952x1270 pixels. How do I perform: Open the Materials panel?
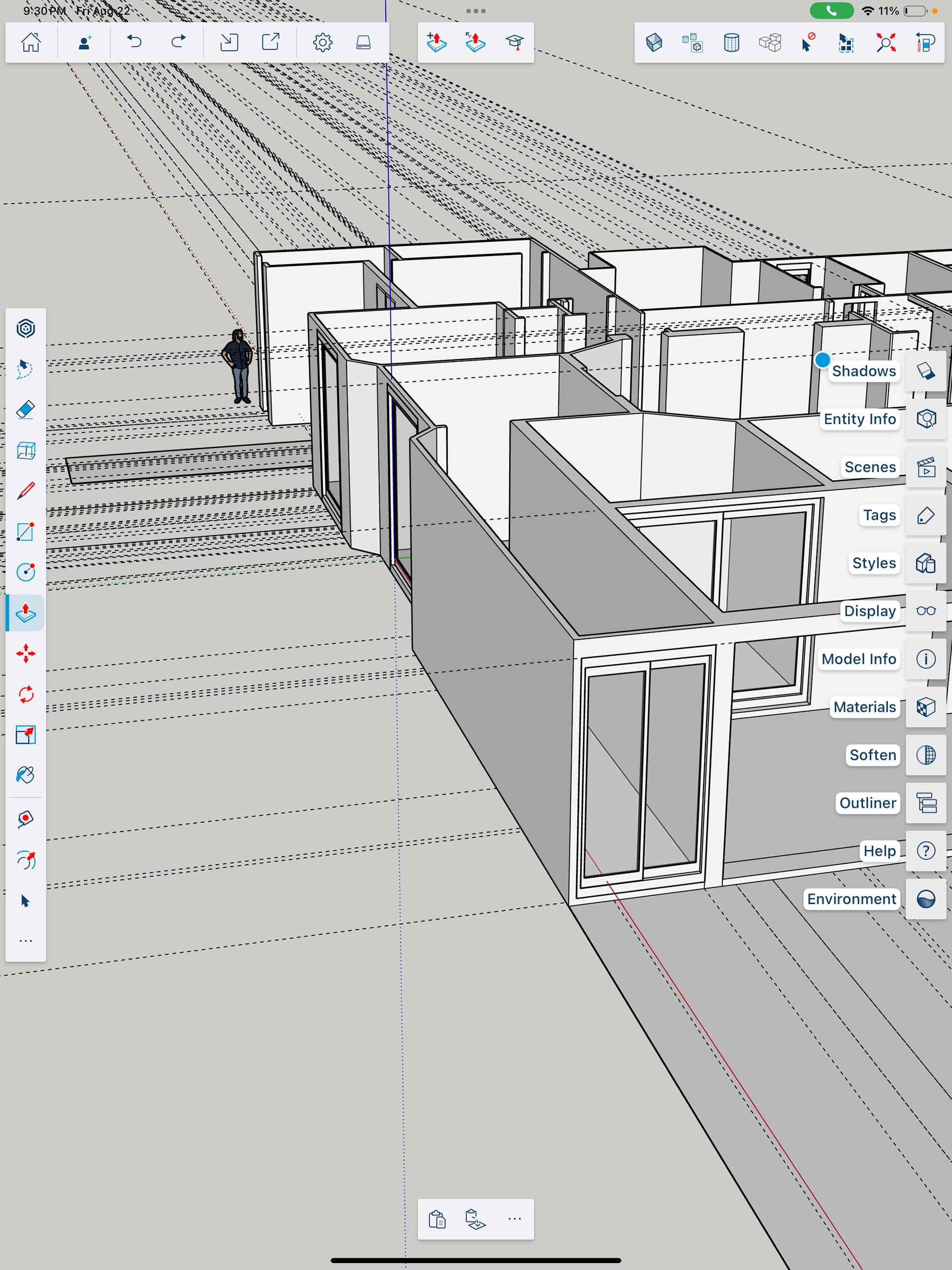(x=926, y=707)
